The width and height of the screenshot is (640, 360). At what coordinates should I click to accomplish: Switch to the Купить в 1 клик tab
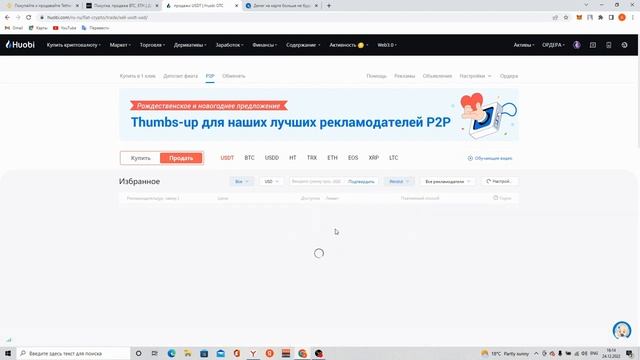(138, 76)
